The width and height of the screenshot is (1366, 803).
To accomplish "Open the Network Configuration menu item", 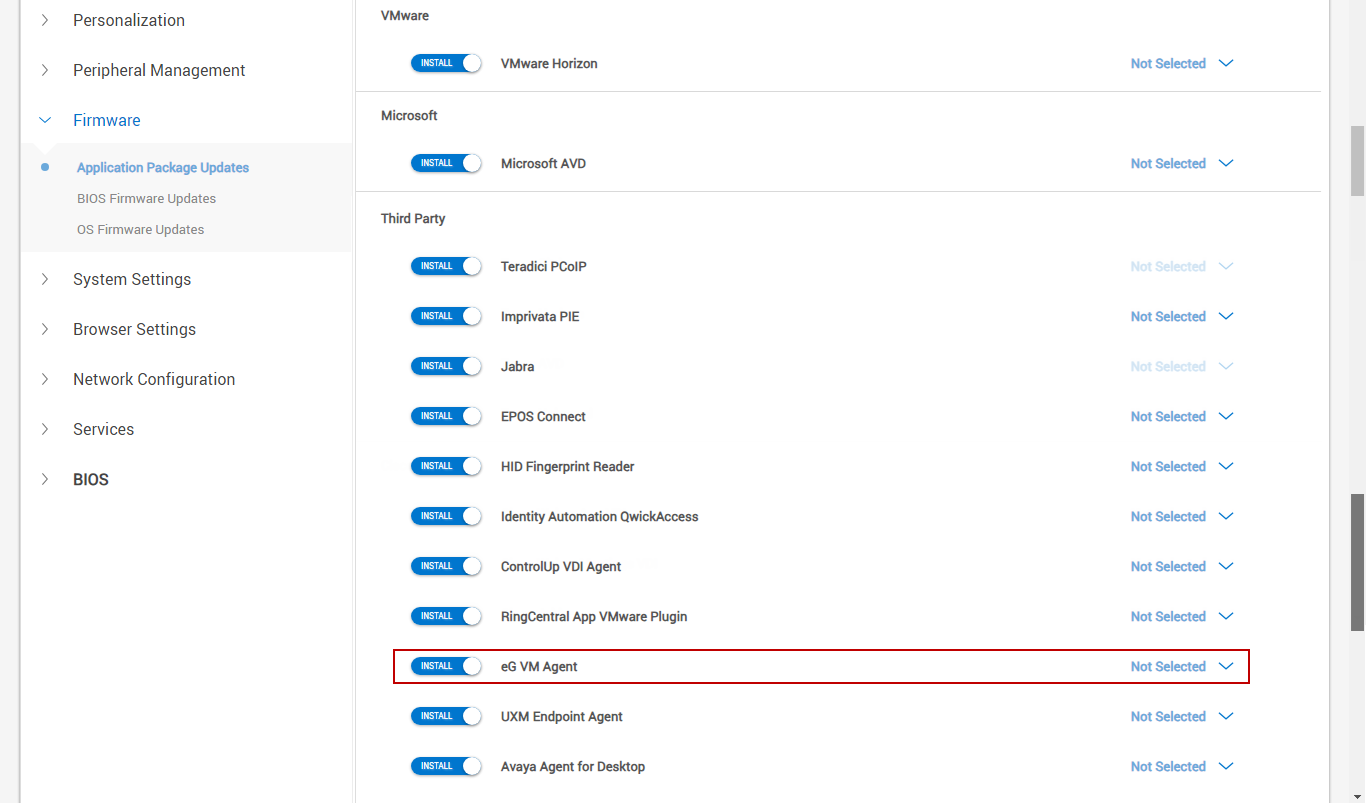I will click(154, 379).
